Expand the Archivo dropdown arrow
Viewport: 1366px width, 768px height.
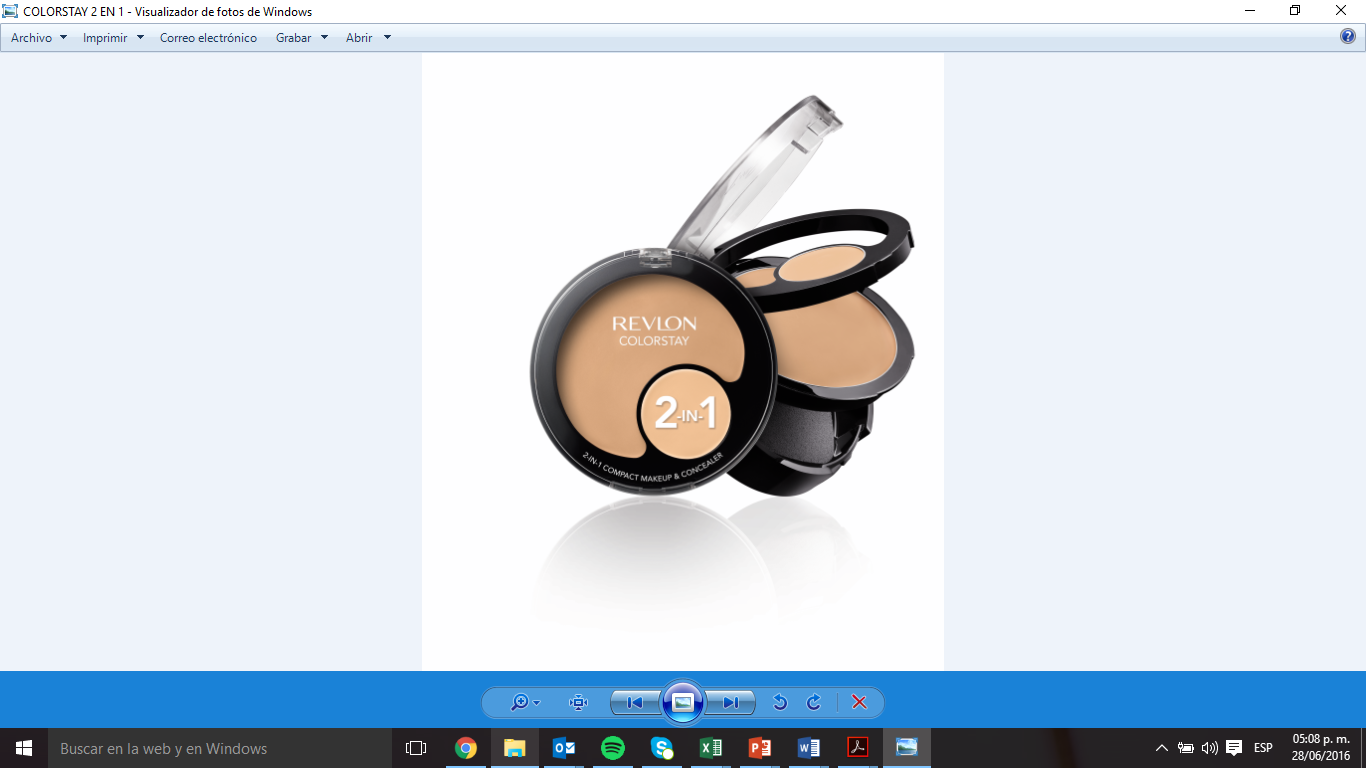pyautogui.click(x=64, y=38)
